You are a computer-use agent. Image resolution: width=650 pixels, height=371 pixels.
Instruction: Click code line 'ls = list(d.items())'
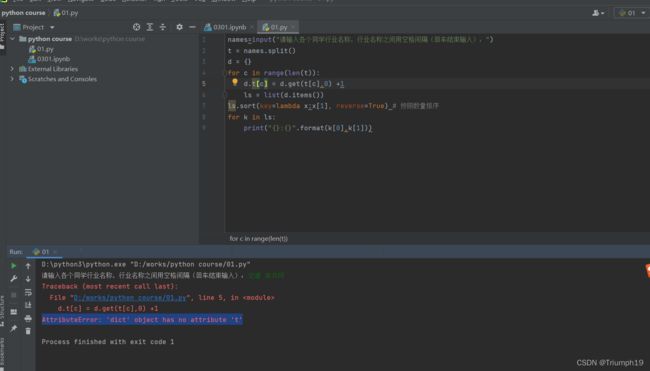pyautogui.click(x=283, y=95)
